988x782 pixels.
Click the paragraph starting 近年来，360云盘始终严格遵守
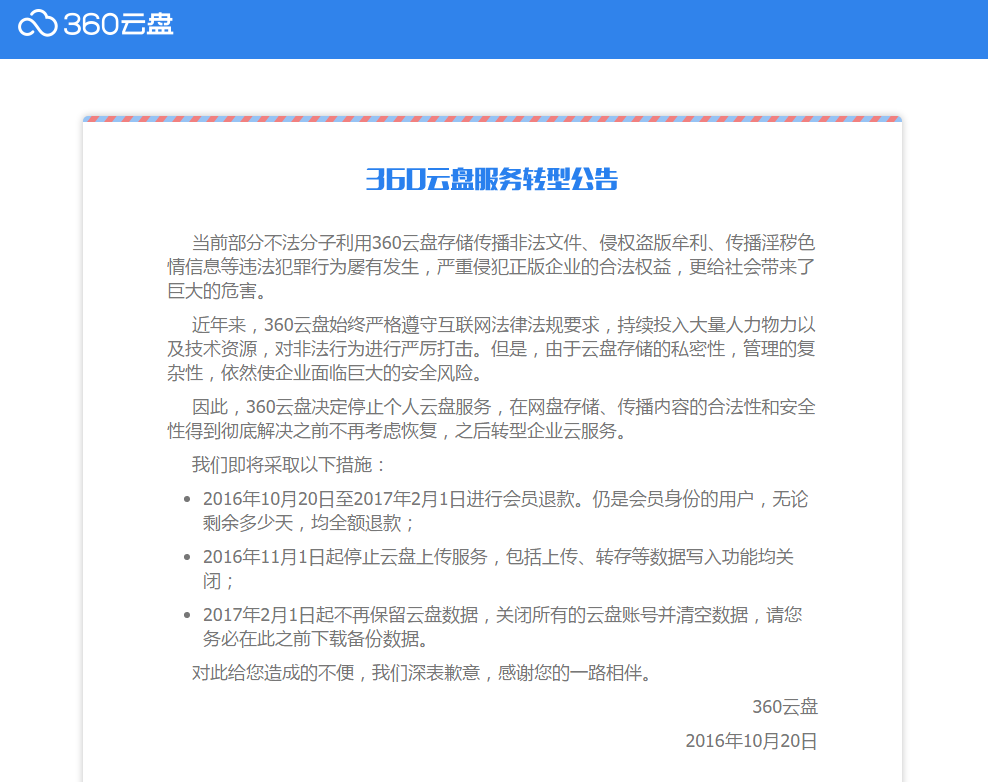(x=491, y=348)
